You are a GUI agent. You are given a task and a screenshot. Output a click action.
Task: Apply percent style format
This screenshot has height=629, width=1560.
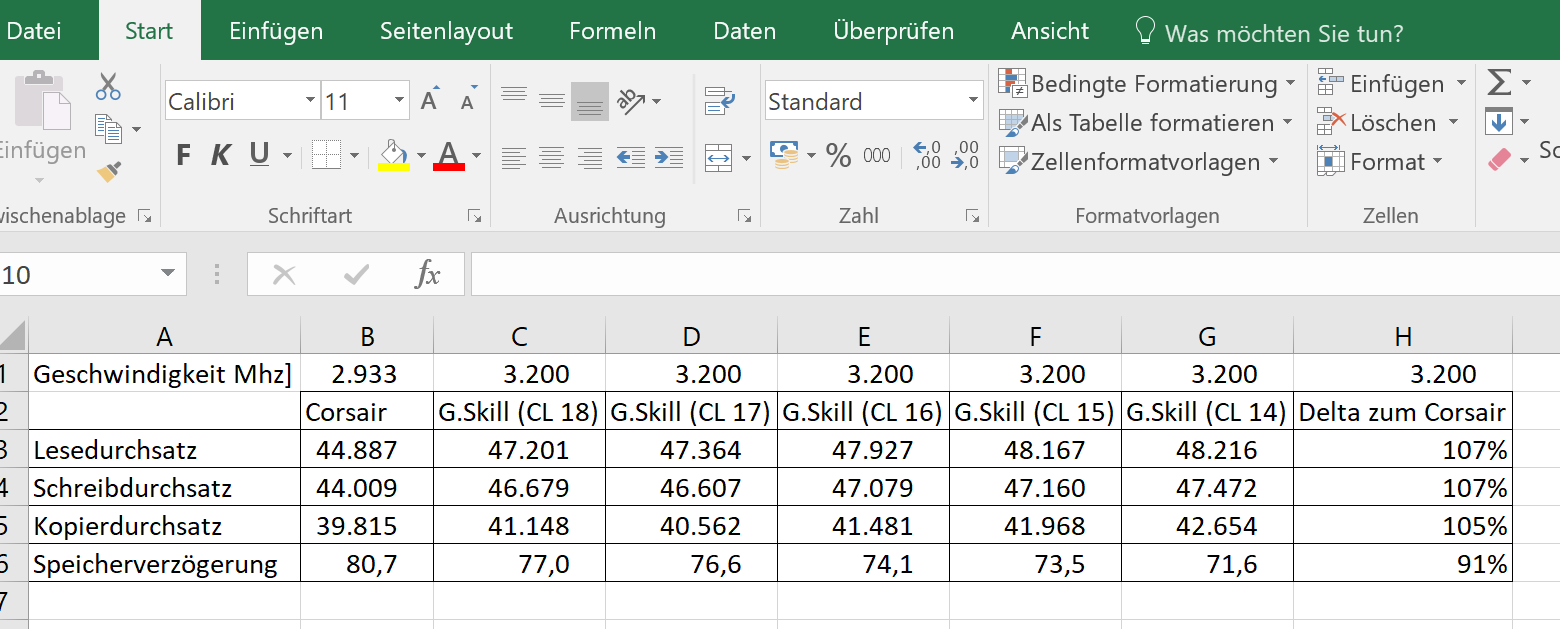[838, 155]
